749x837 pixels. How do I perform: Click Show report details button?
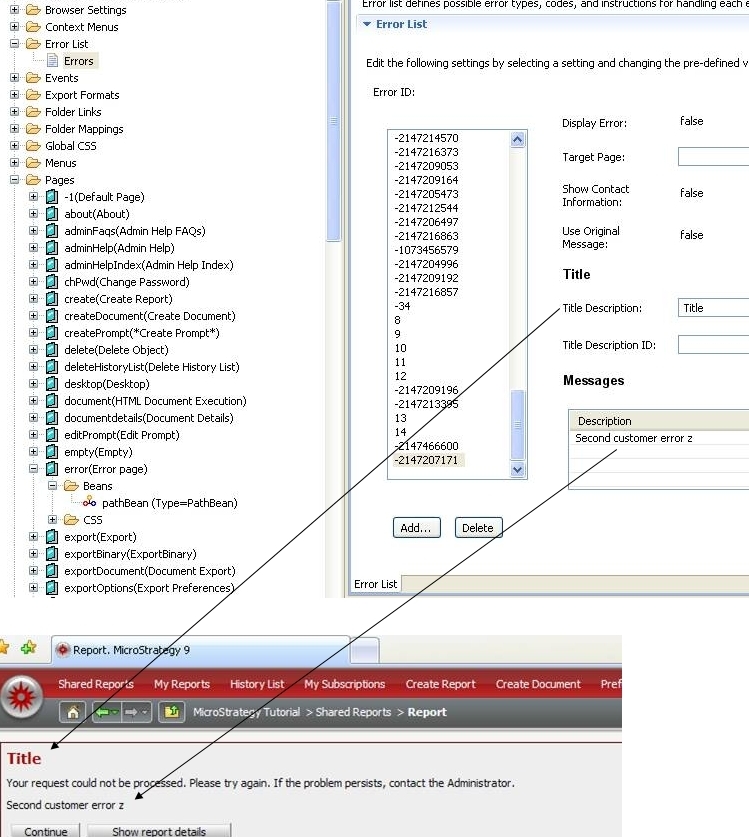[x=159, y=831]
